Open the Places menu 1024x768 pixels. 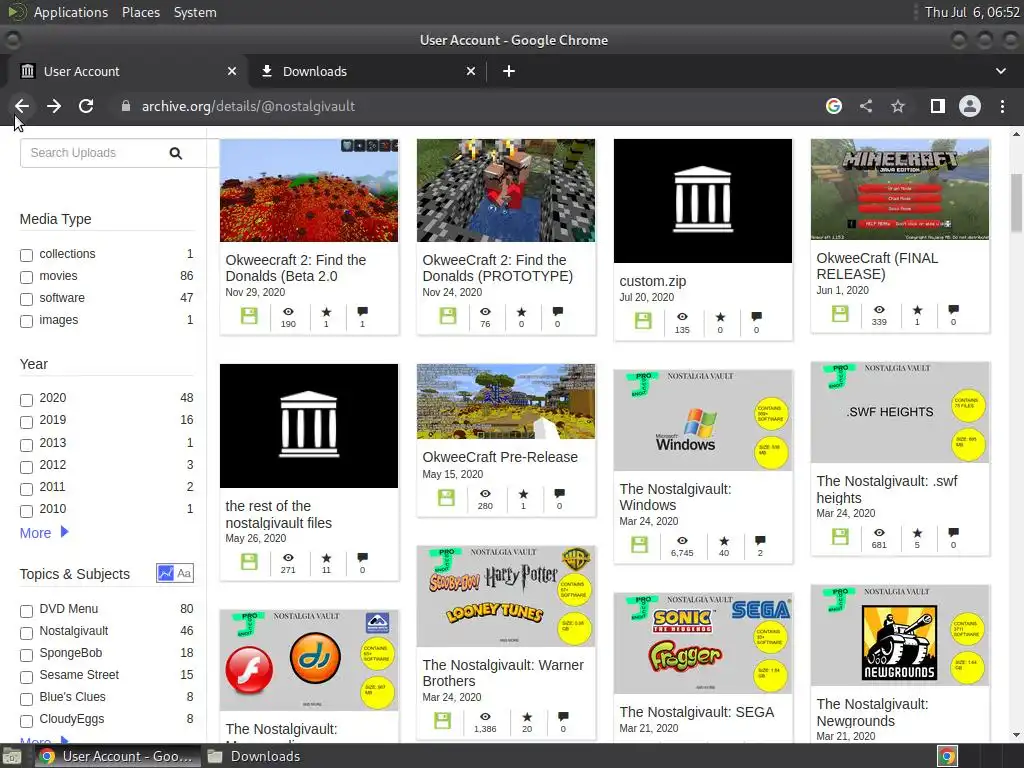pos(140,12)
